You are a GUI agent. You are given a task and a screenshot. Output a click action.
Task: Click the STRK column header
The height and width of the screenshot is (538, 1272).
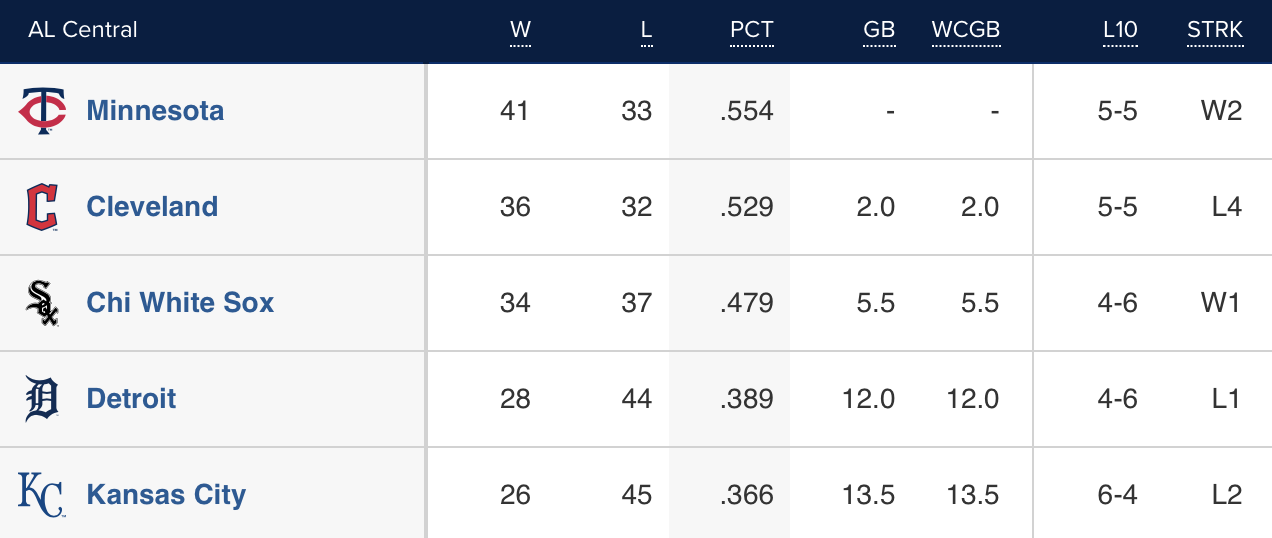[x=1215, y=30]
